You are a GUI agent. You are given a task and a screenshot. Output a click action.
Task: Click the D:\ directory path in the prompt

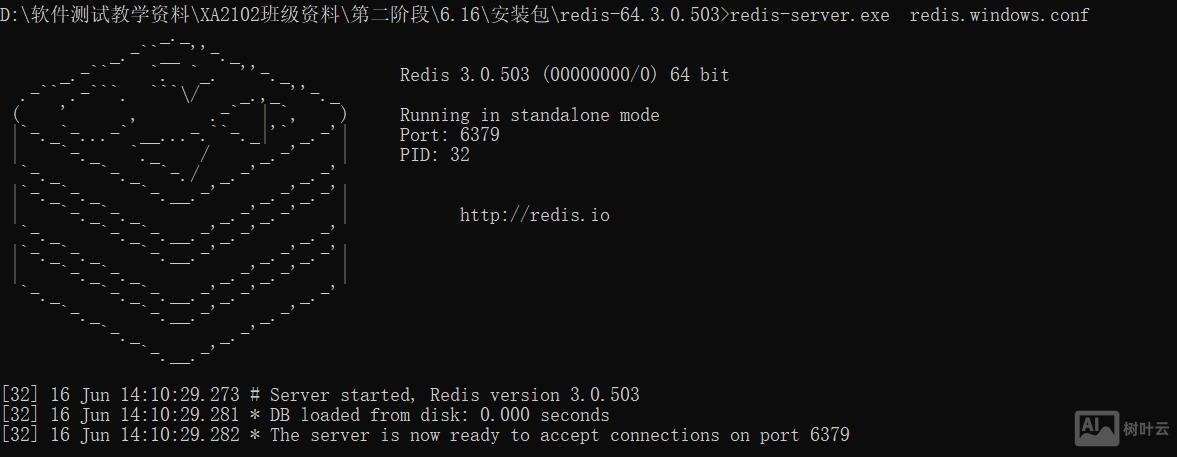click(x=360, y=15)
